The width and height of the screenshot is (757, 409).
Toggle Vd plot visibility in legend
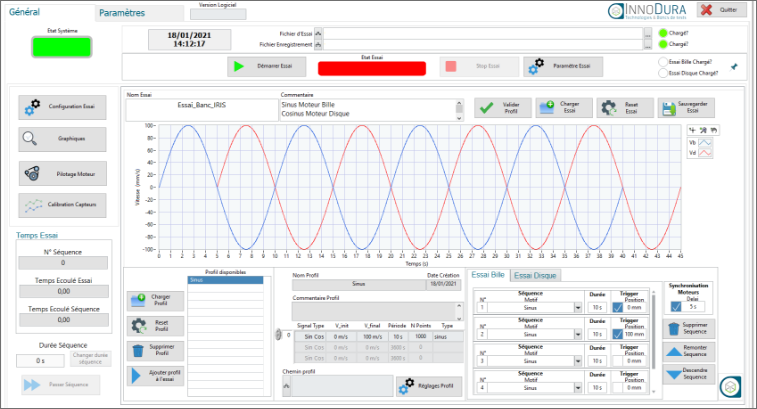click(x=705, y=153)
